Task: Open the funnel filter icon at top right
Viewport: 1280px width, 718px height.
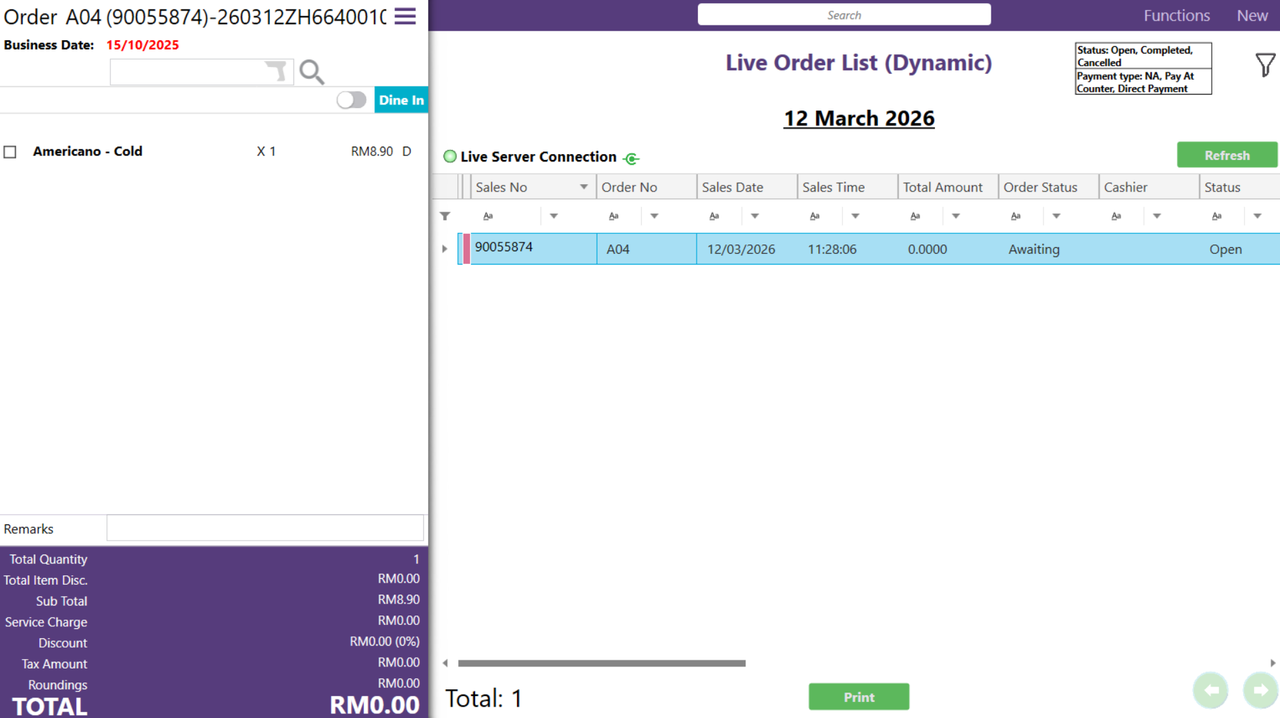Action: point(1265,65)
